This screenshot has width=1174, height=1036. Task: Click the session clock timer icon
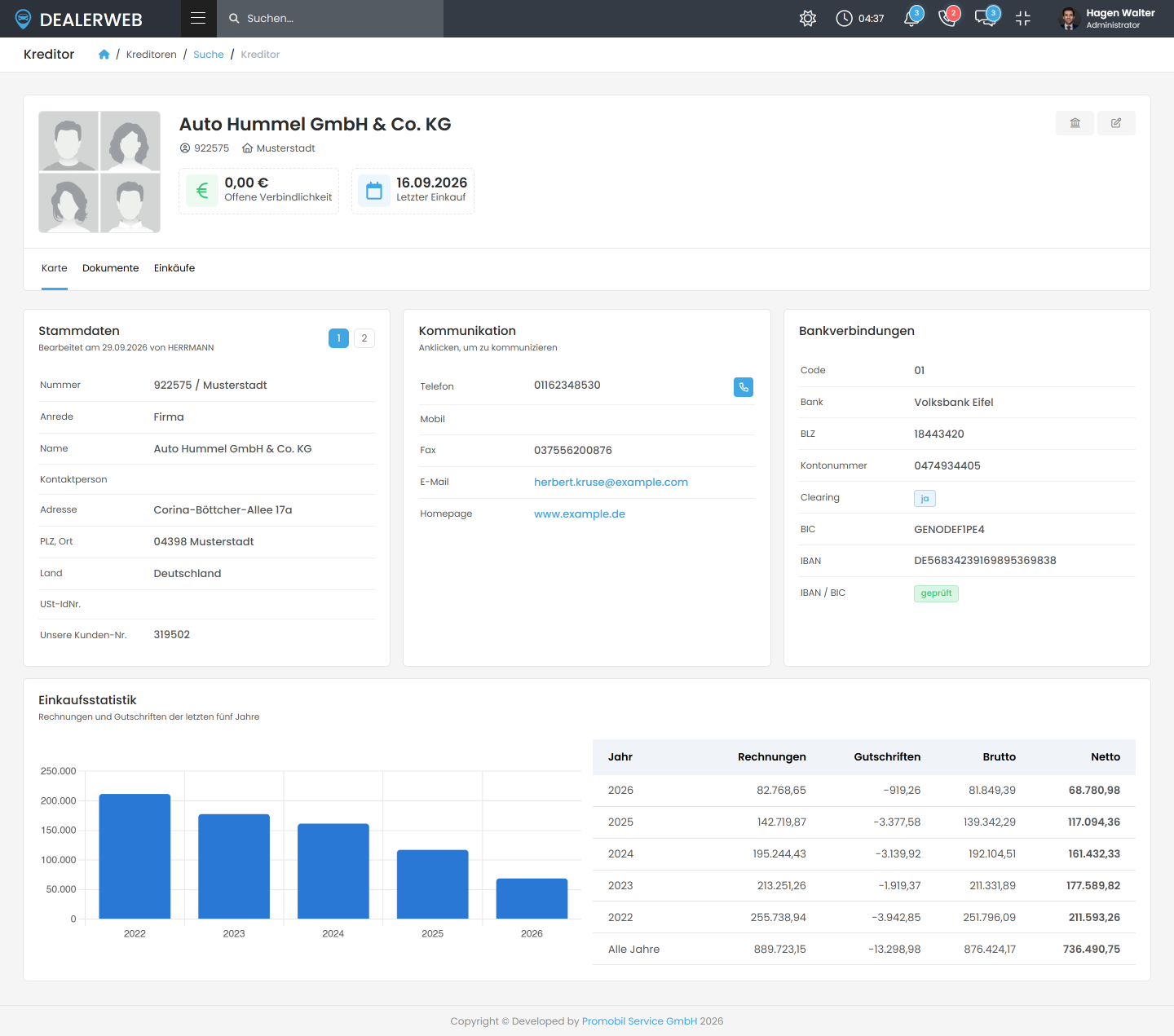(844, 18)
